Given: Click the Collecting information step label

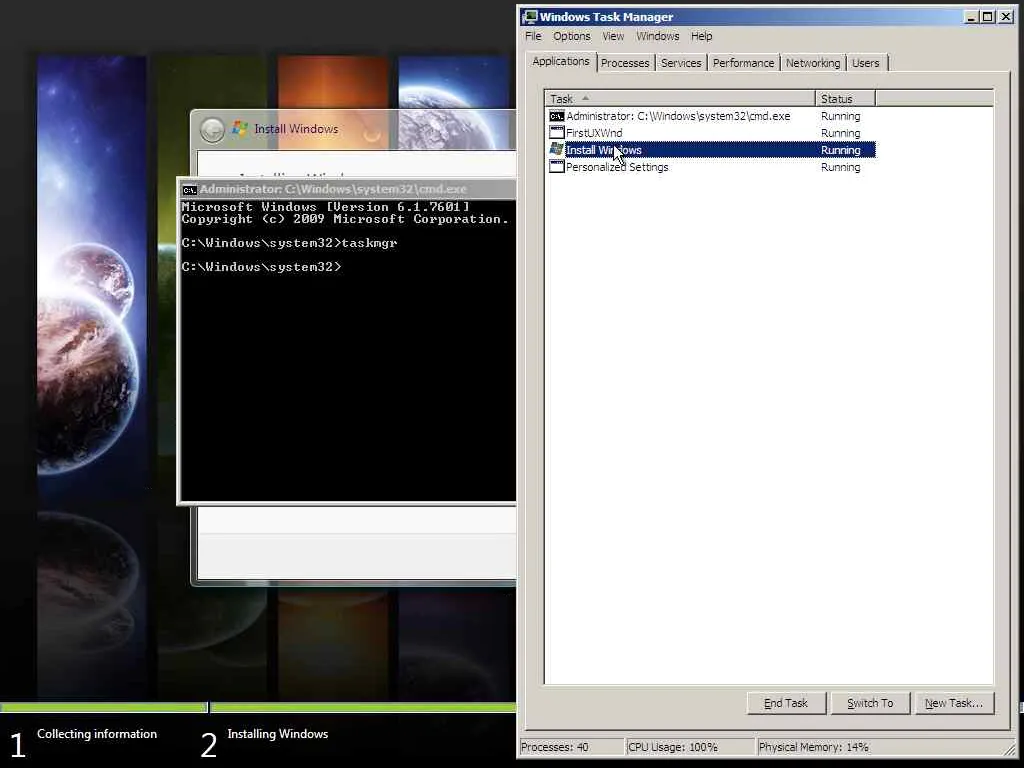Looking at the screenshot, I should coord(97,734).
